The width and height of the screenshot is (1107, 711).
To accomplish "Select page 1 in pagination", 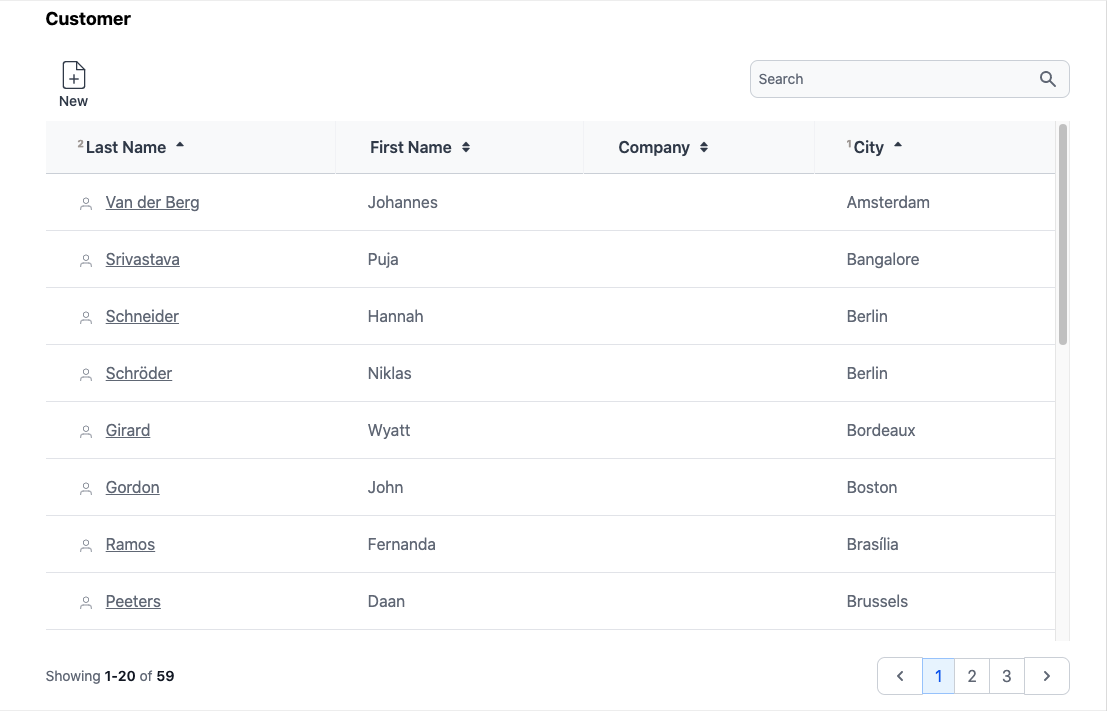I will 938,676.
